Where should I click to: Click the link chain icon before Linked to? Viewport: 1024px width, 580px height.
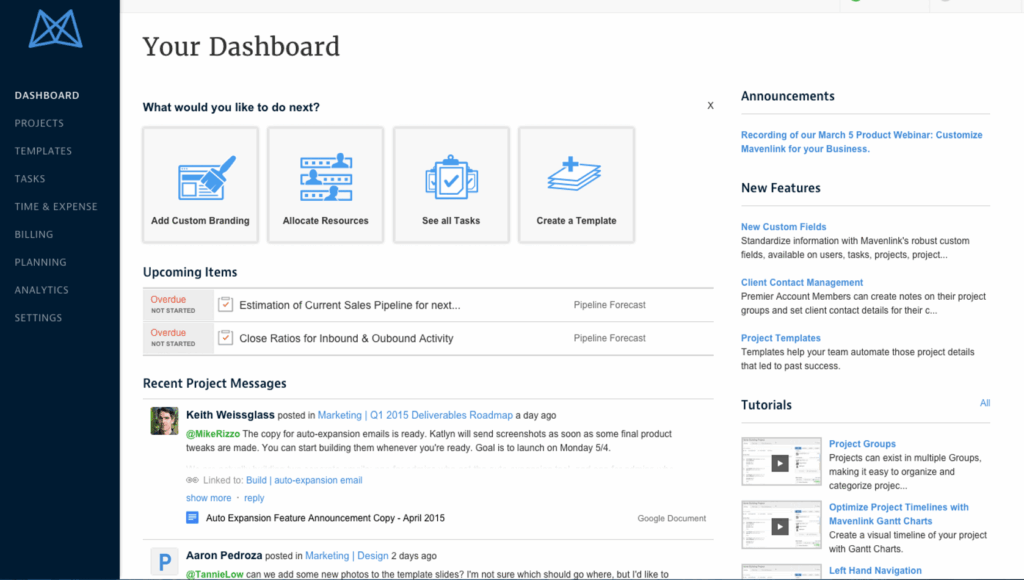[x=192, y=480]
